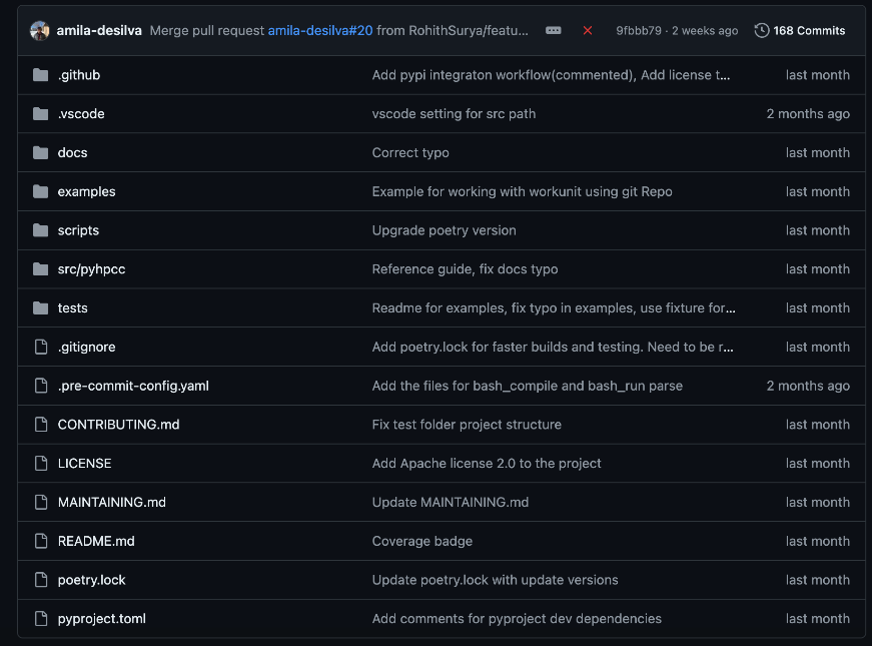Click the pyproject.toml file icon
The image size is (872, 646).
(41, 619)
